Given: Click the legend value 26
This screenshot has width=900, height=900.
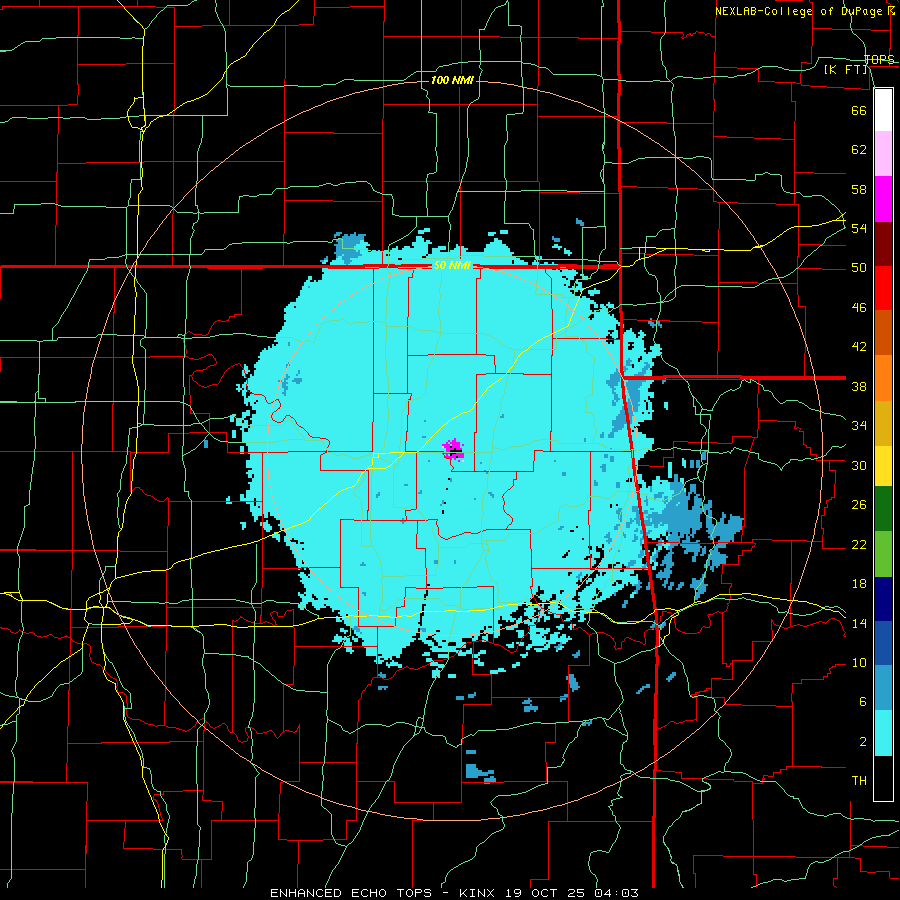Looking at the screenshot, I should coord(859,505).
